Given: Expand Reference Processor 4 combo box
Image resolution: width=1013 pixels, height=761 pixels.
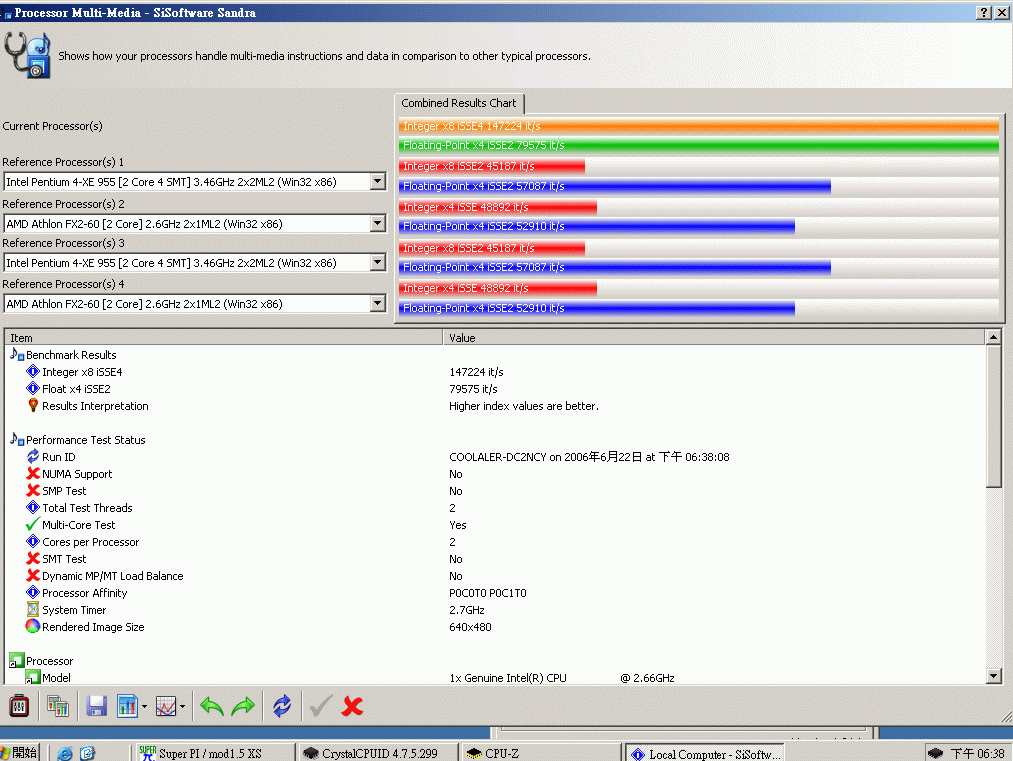Looking at the screenshot, I should pyautogui.click(x=377, y=303).
